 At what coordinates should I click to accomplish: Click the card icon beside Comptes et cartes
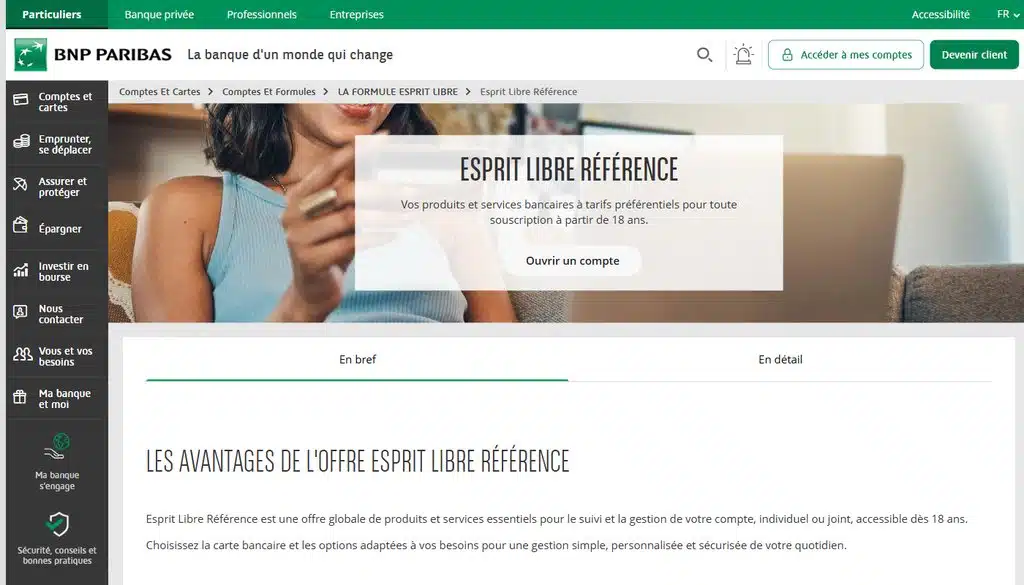coord(21,100)
